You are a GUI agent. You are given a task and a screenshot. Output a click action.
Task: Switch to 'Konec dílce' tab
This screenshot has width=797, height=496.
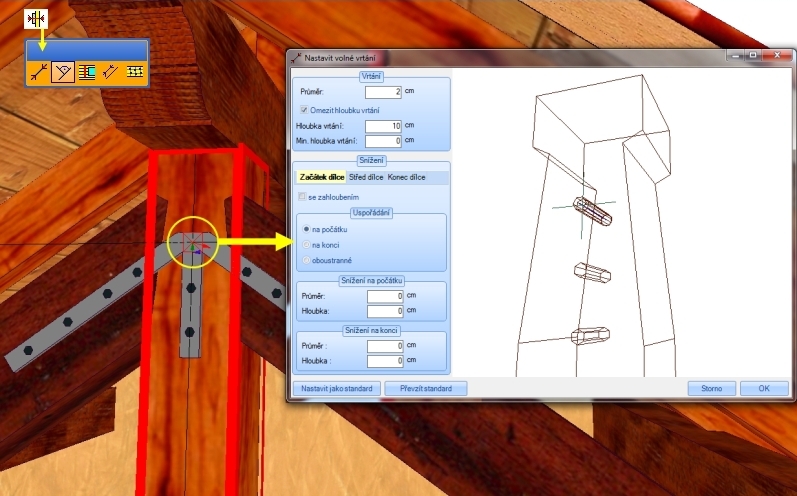[x=406, y=177]
